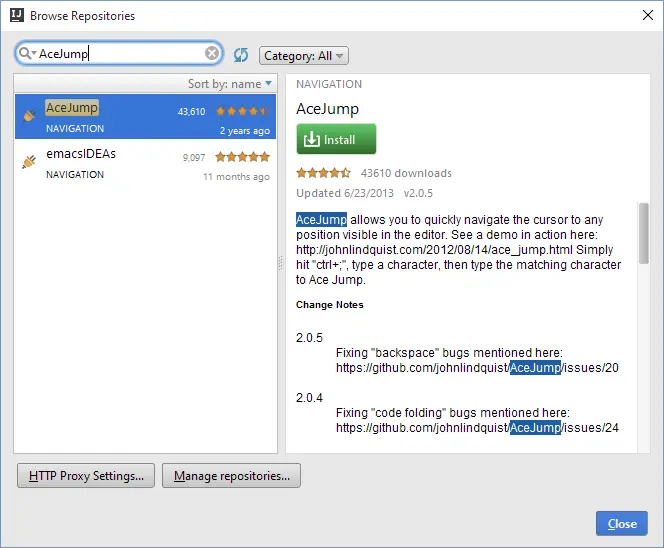664x548 pixels.
Task: Click star rating beside 43610 downloads
Action: point(324,173)
